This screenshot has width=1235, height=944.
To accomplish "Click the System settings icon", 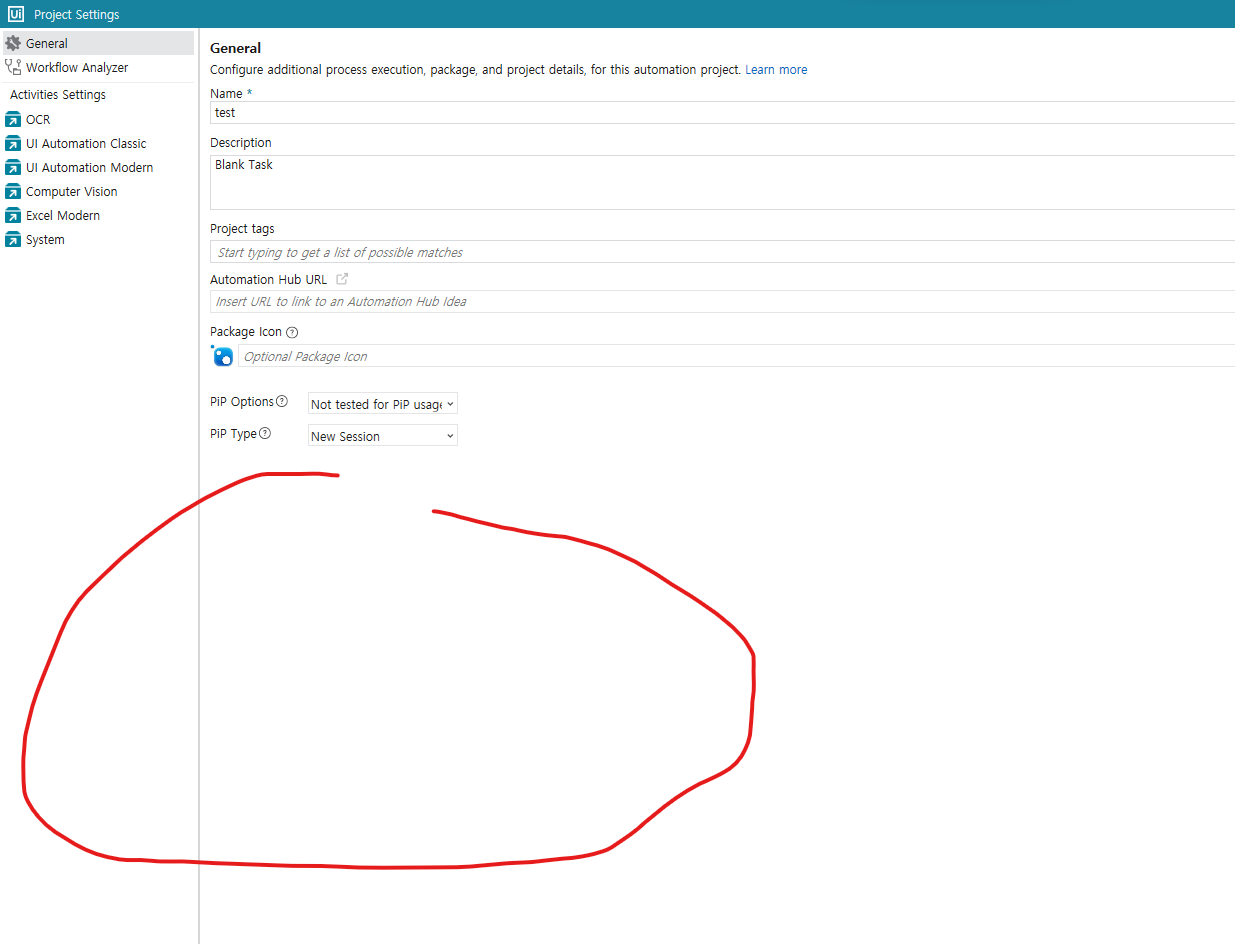I will (13, 239).
